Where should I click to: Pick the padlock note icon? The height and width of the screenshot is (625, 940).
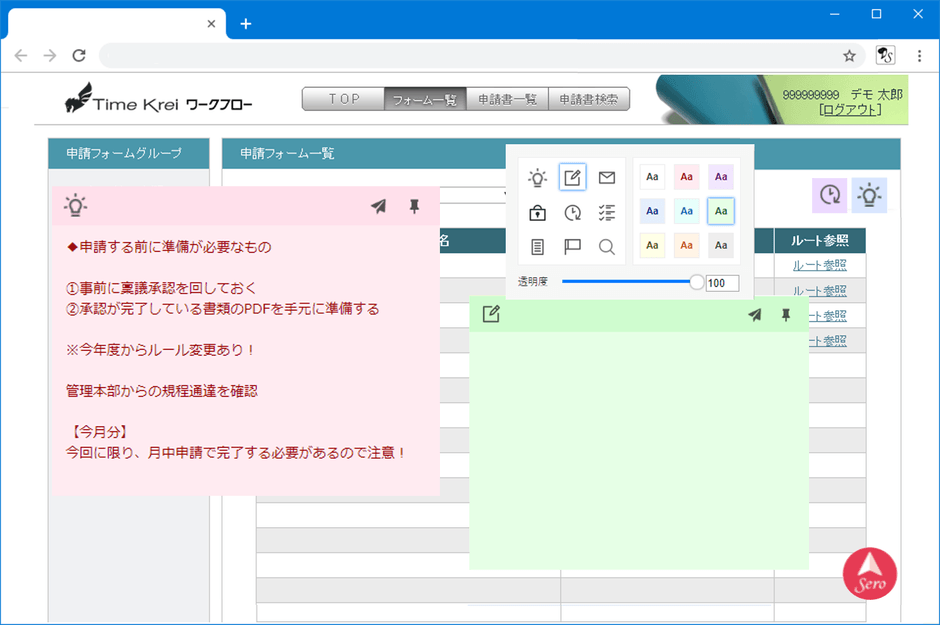coord(537,212)
